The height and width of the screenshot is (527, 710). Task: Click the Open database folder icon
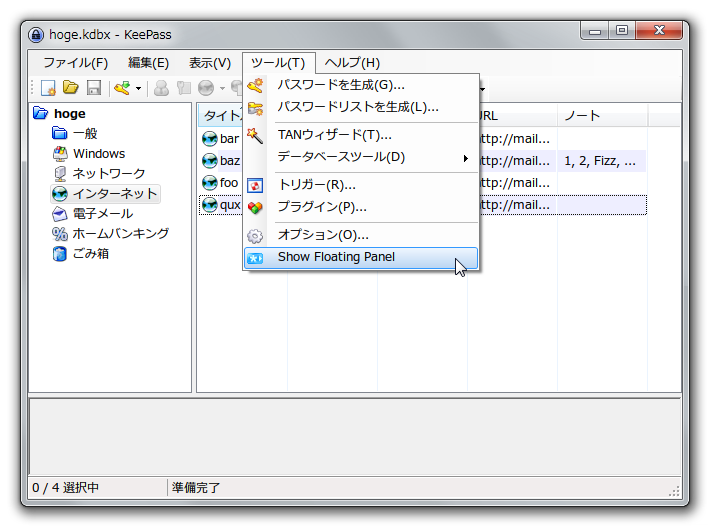[71, 87]
